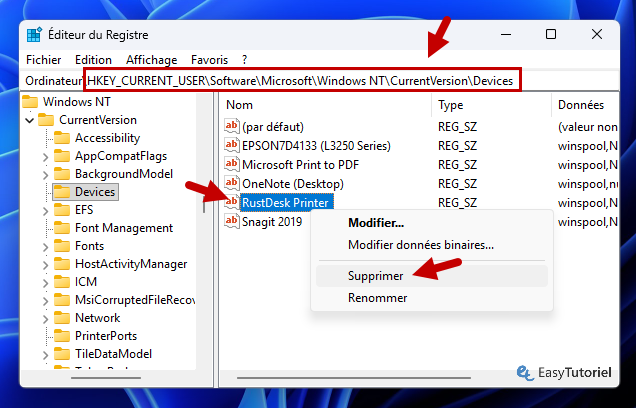The width and height of the screenshot is (636, 408).
Task: Click the Type column header
Action: coord(492,105)
